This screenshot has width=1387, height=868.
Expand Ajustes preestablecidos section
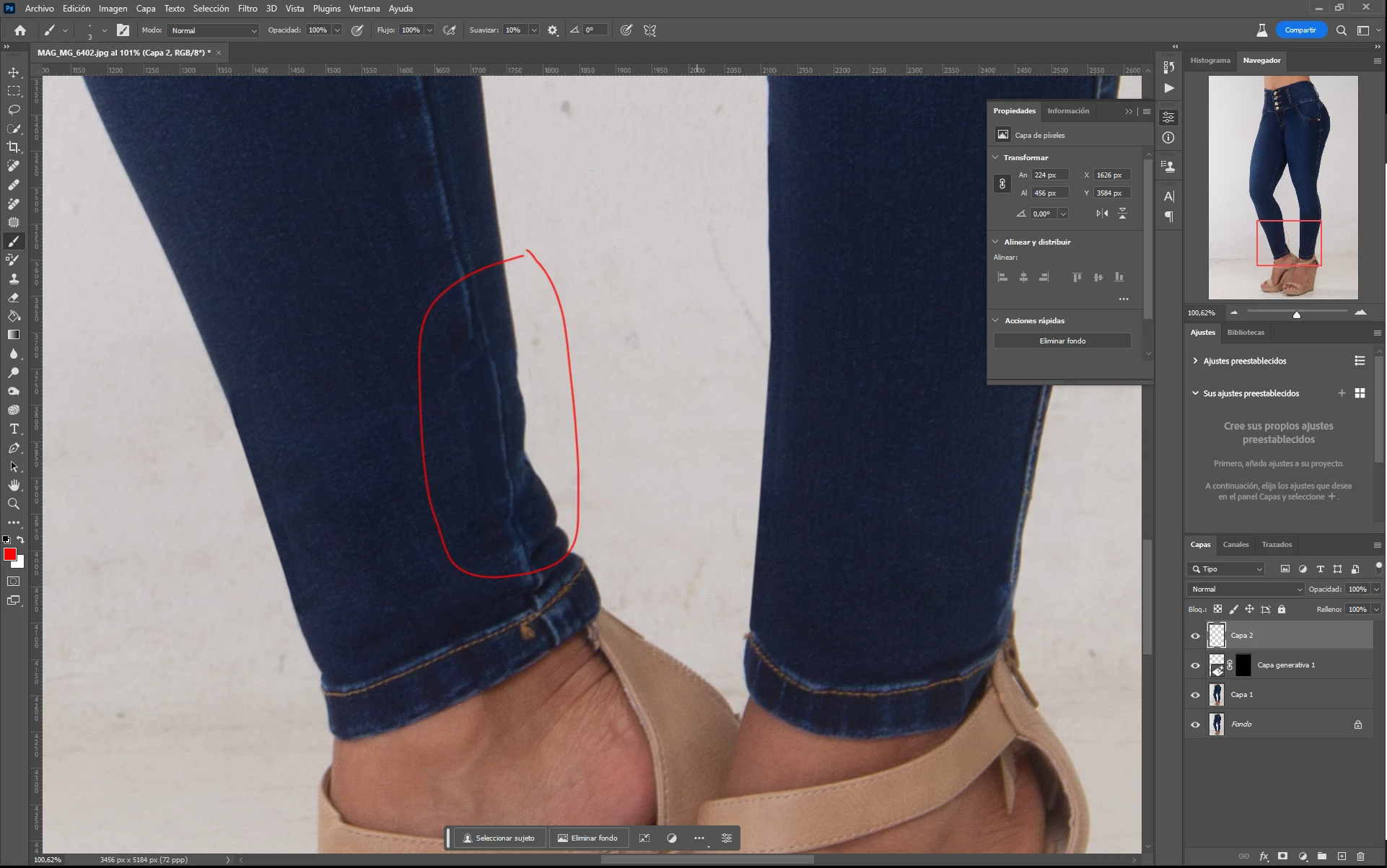(1195, 361)
